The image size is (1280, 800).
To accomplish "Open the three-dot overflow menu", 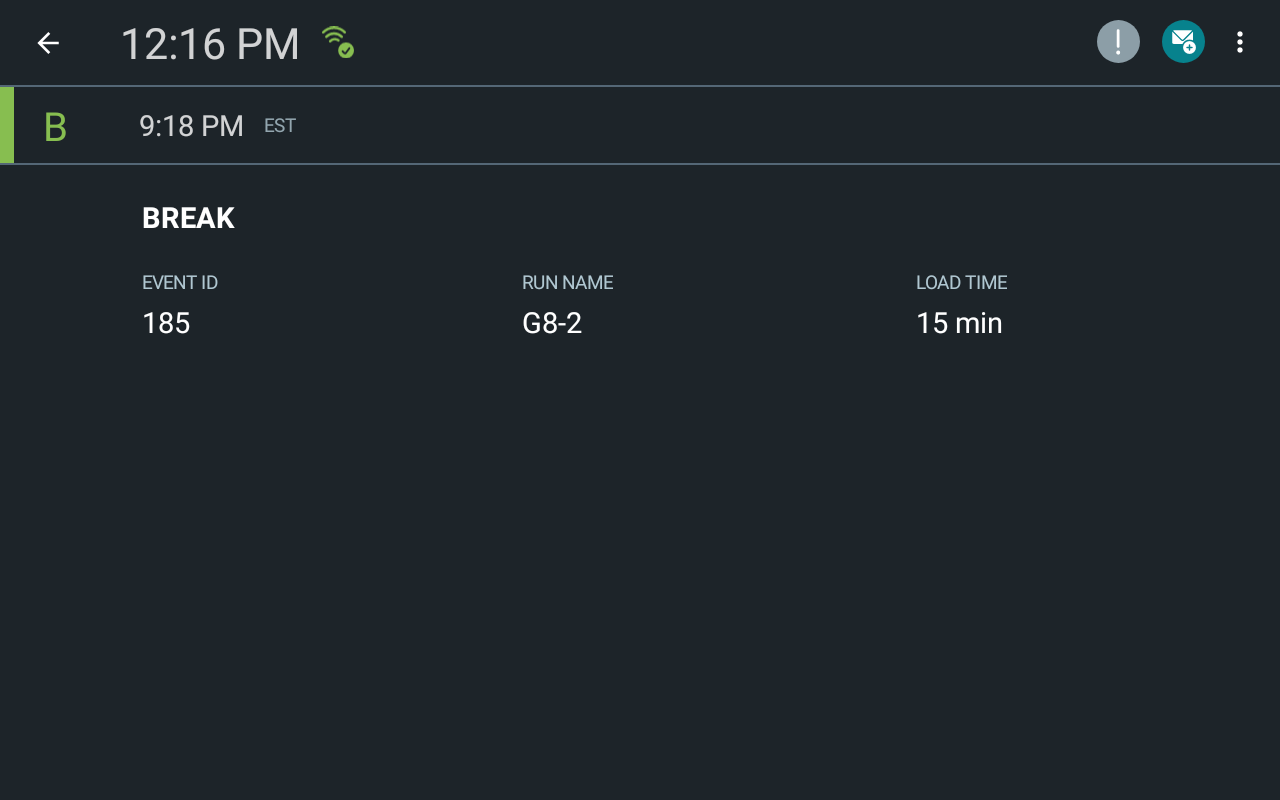I will [1240, 41].
